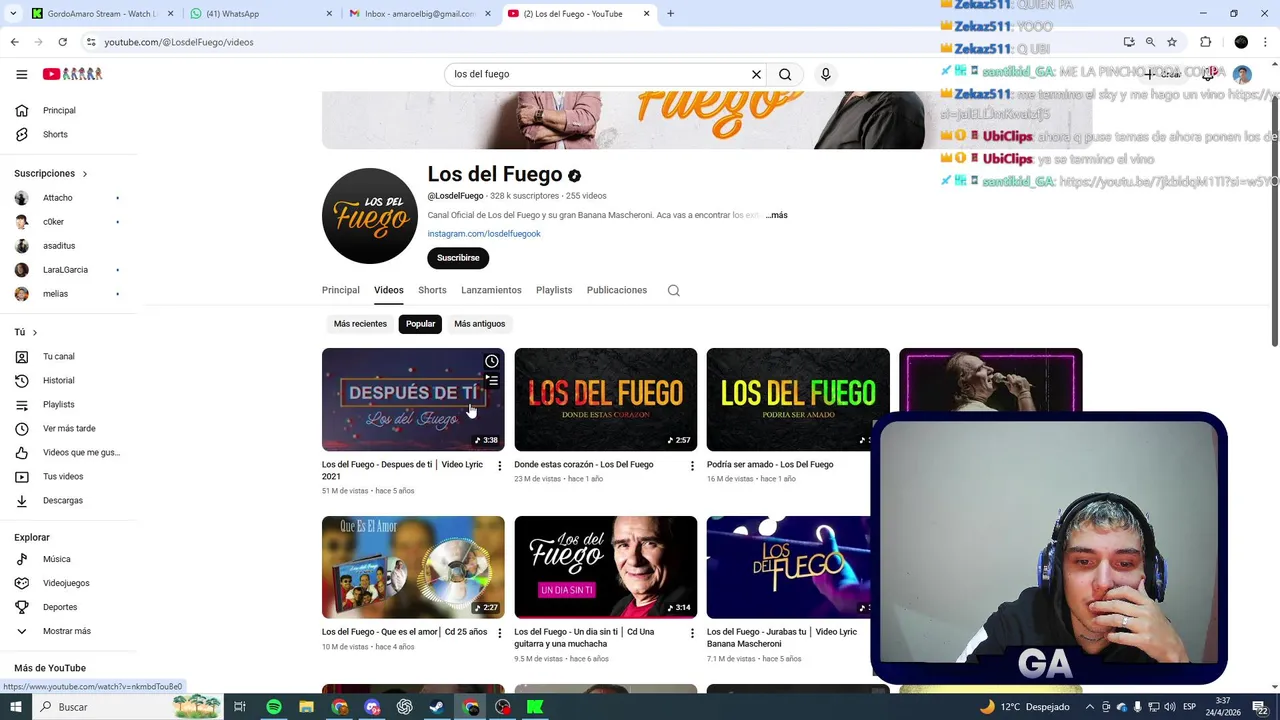Switch to Lanzamientos tab
This screenshot has height=720, width=1280.
click(491, 290)
